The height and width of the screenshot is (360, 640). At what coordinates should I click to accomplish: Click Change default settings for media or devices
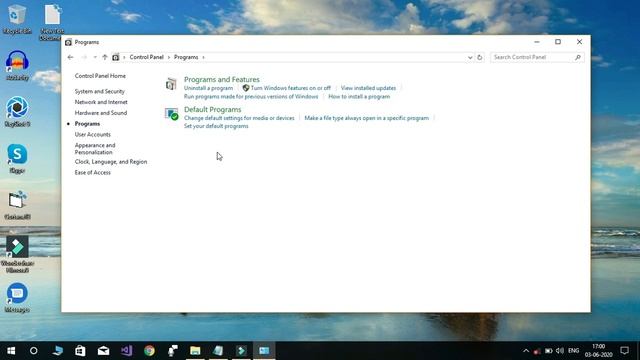(x=239, y=118)
